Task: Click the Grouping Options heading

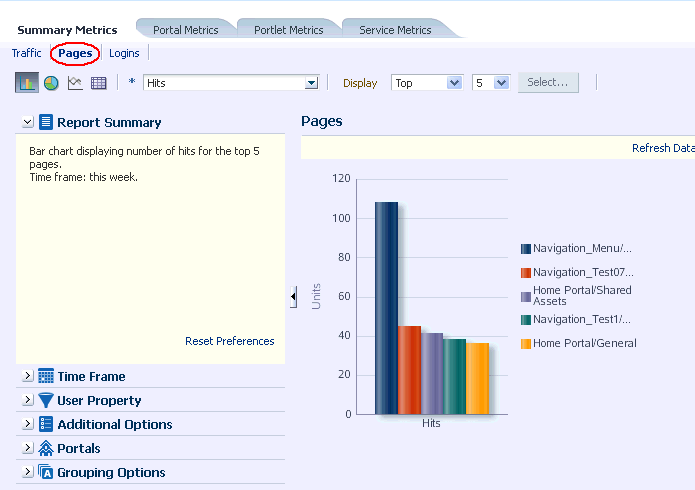Action: click(111, 472)
